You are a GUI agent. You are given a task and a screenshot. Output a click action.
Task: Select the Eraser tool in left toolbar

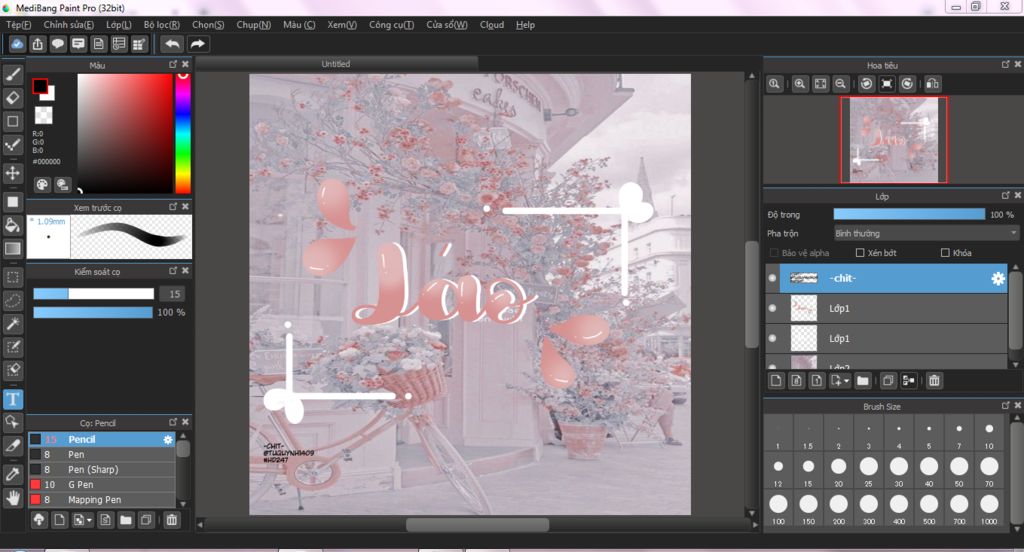pos(13,97)
